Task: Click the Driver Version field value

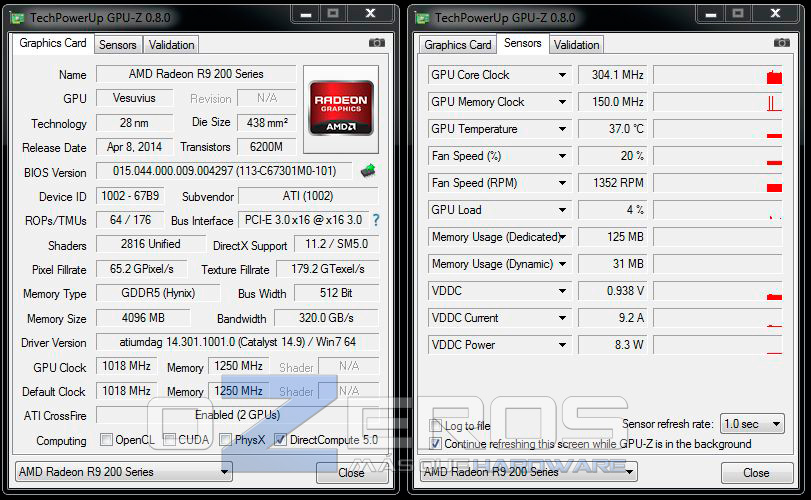Action: click(x=237, y=342)
